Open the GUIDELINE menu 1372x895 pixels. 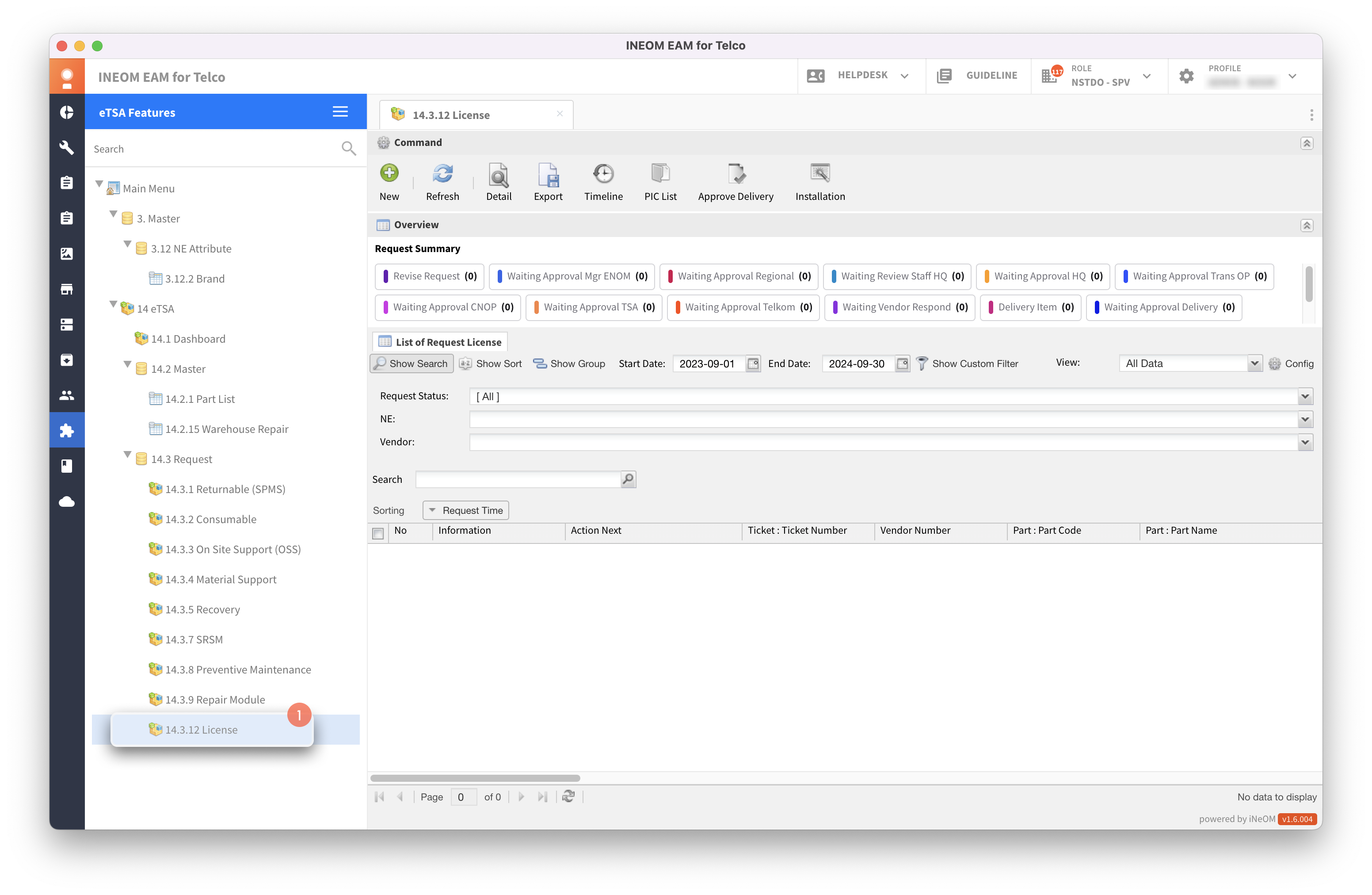coord(978,76)
